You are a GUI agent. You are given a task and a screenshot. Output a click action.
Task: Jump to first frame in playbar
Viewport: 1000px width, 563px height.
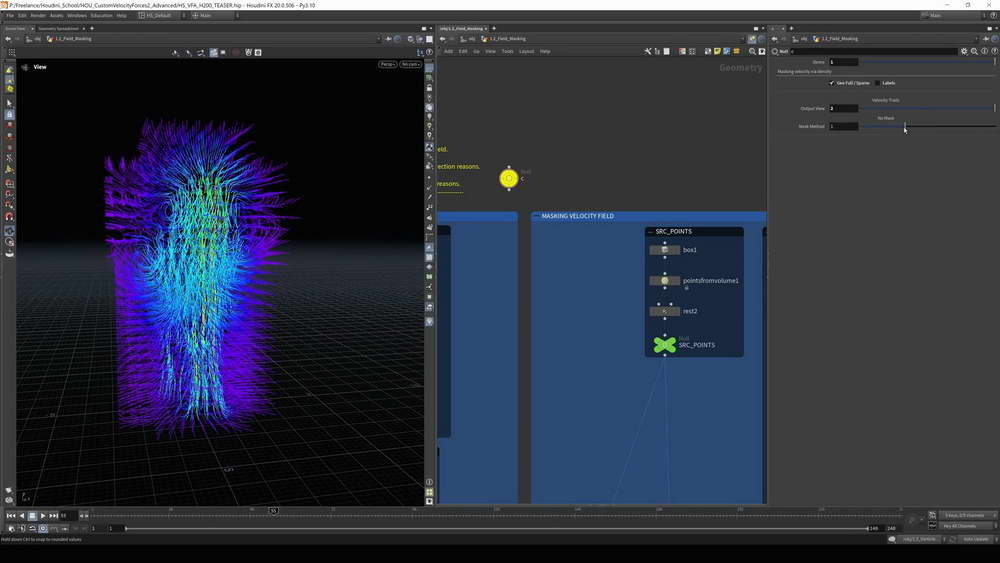(x=11, y=516)
